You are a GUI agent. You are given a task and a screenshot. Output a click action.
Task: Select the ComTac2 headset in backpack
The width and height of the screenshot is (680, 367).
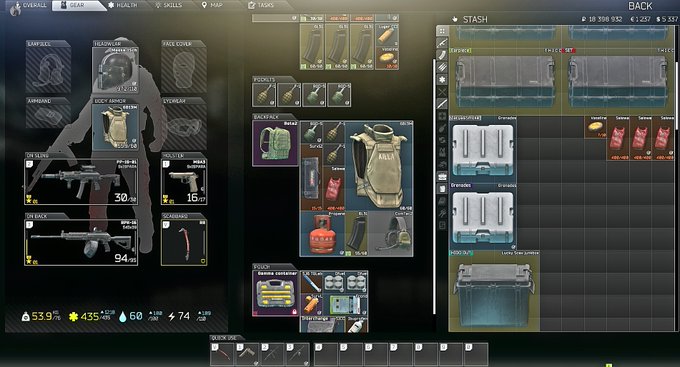pyautogui.click(x=390, y=234)
